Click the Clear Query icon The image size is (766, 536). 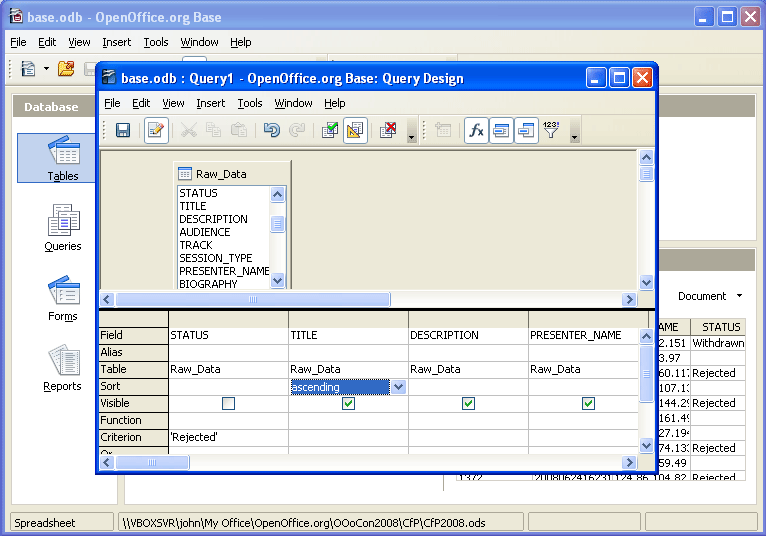click(390, 131)
